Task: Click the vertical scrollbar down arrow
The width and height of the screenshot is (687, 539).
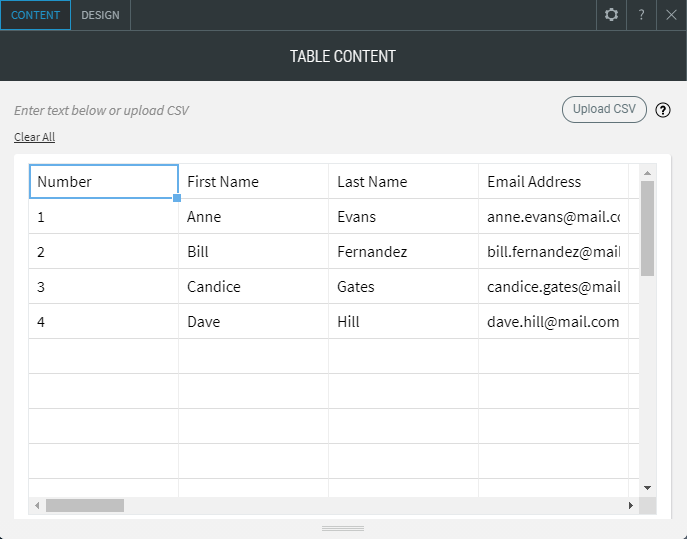Action: point(647,487)
